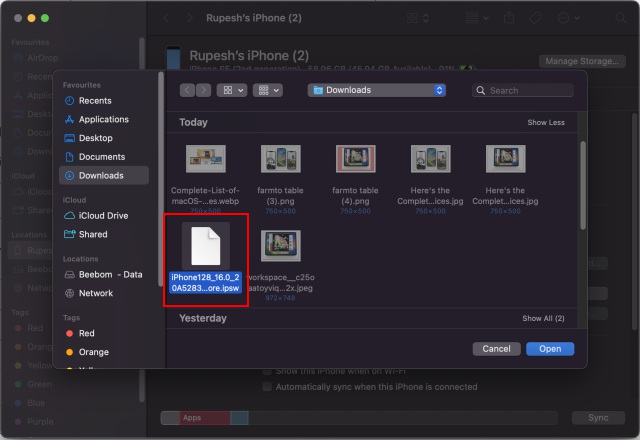
Task: Go back in file dialog
Action: 187,90
